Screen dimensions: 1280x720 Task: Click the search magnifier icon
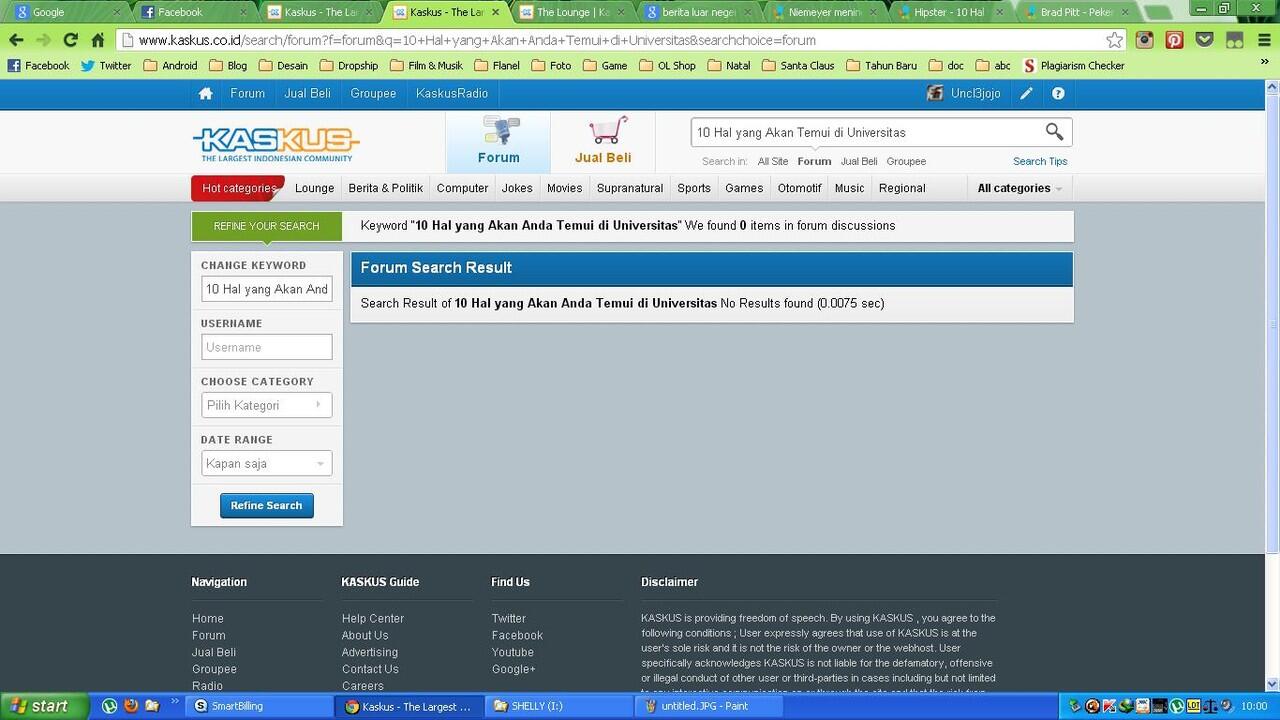[x=1054, y=132]
